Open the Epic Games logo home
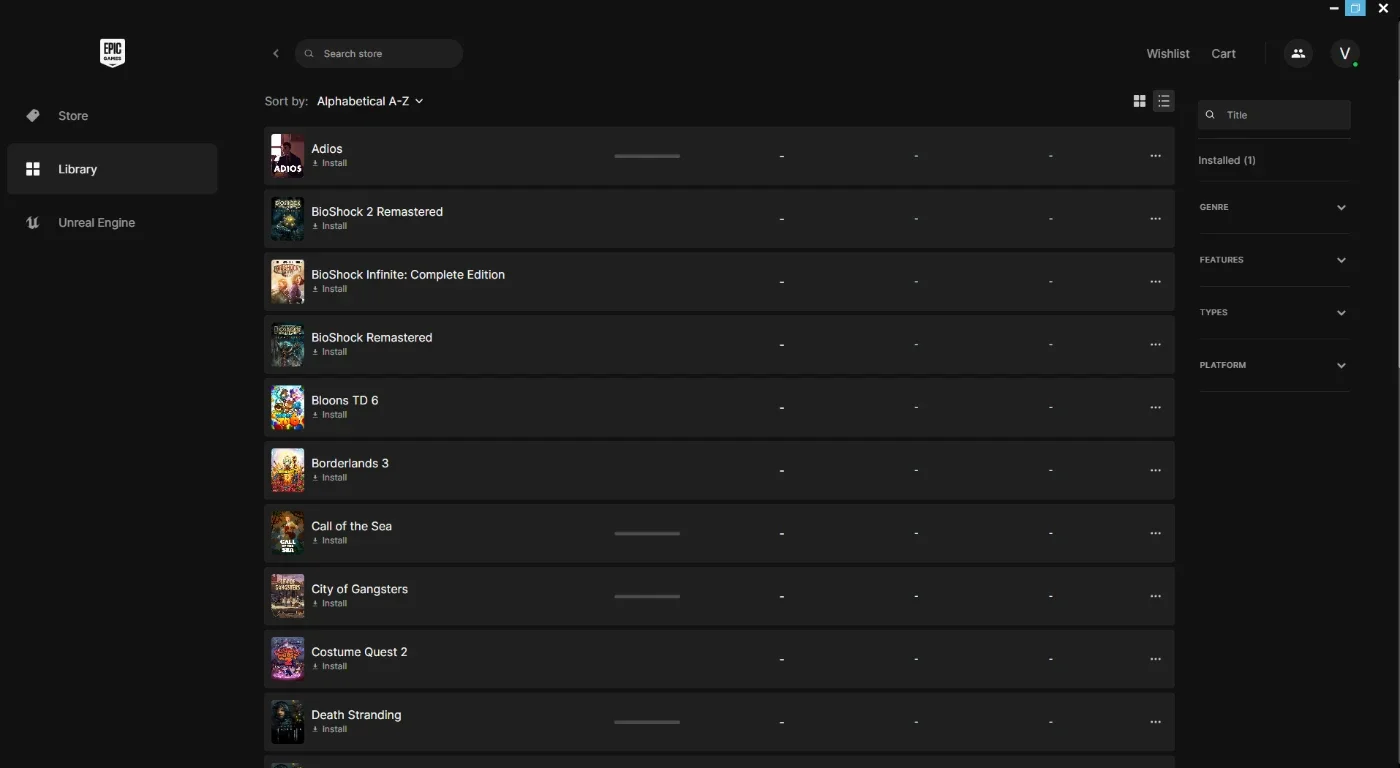This screenshot has width=1400, height=768. tap(112, 53)
